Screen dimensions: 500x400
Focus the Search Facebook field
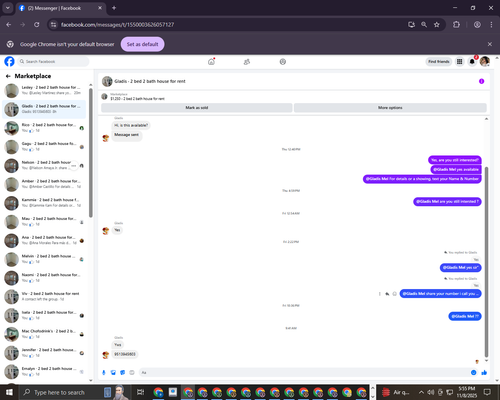click(x=53, y=62)
